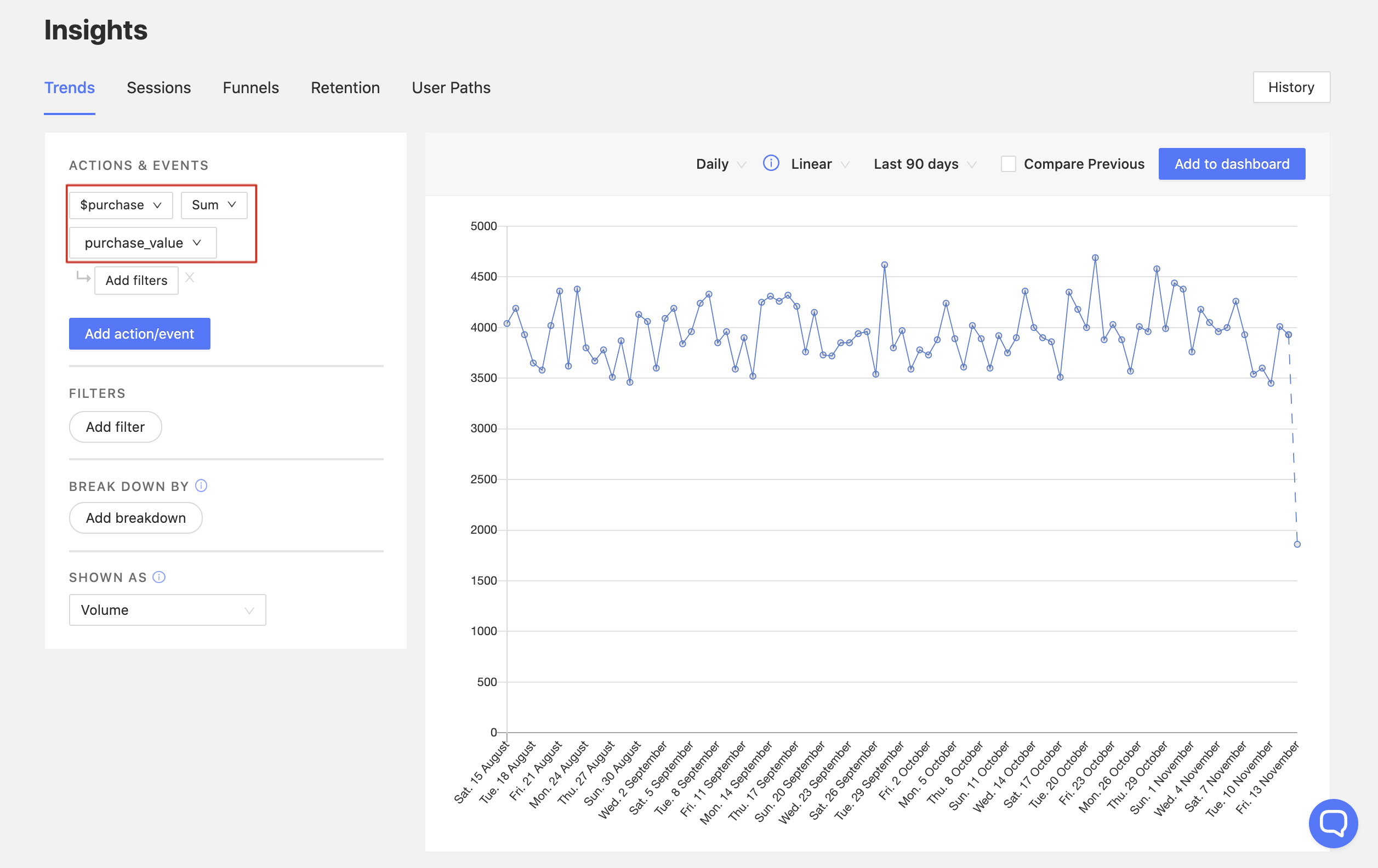Expand the purchase_value property dropdown
Viewport: 1378px width, 868px height.
coord(143,243)
